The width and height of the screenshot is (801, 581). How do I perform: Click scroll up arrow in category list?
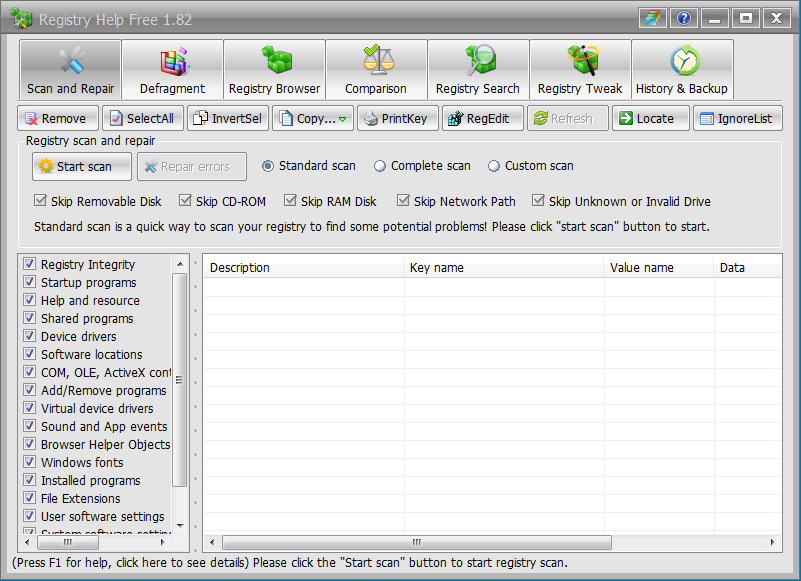(180, 264)
